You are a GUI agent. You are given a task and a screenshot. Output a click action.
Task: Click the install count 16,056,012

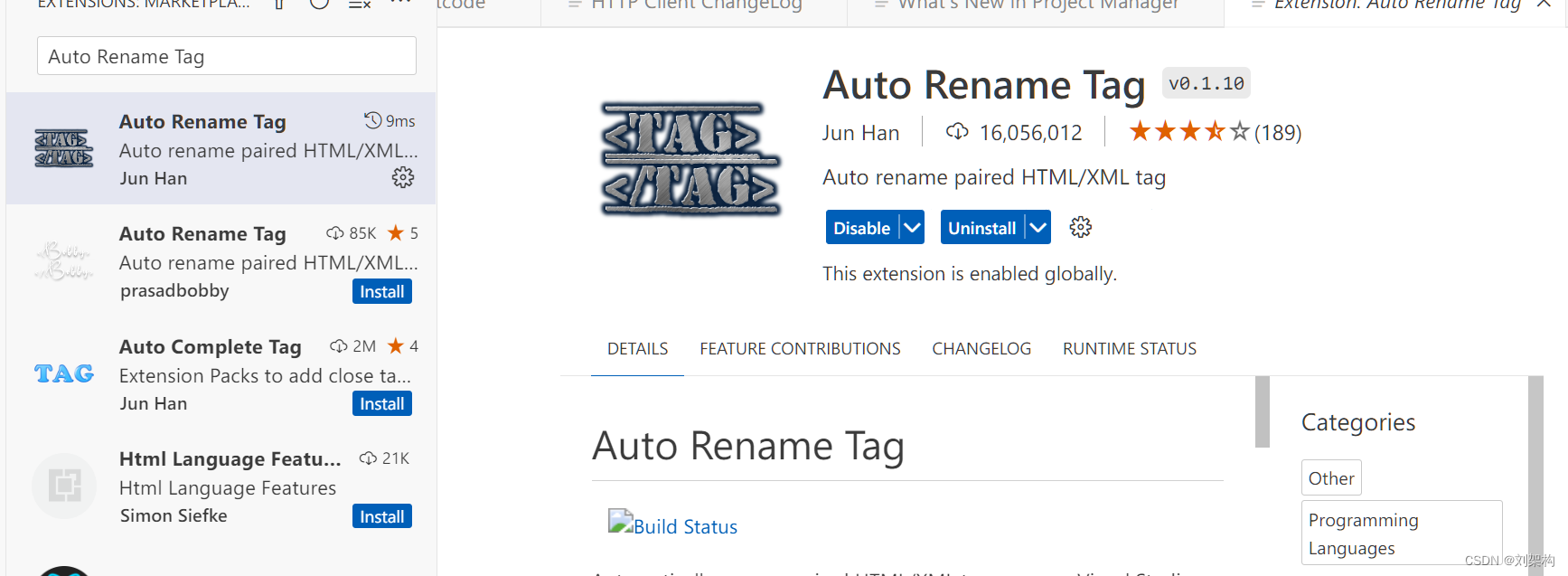[1031, 133]
